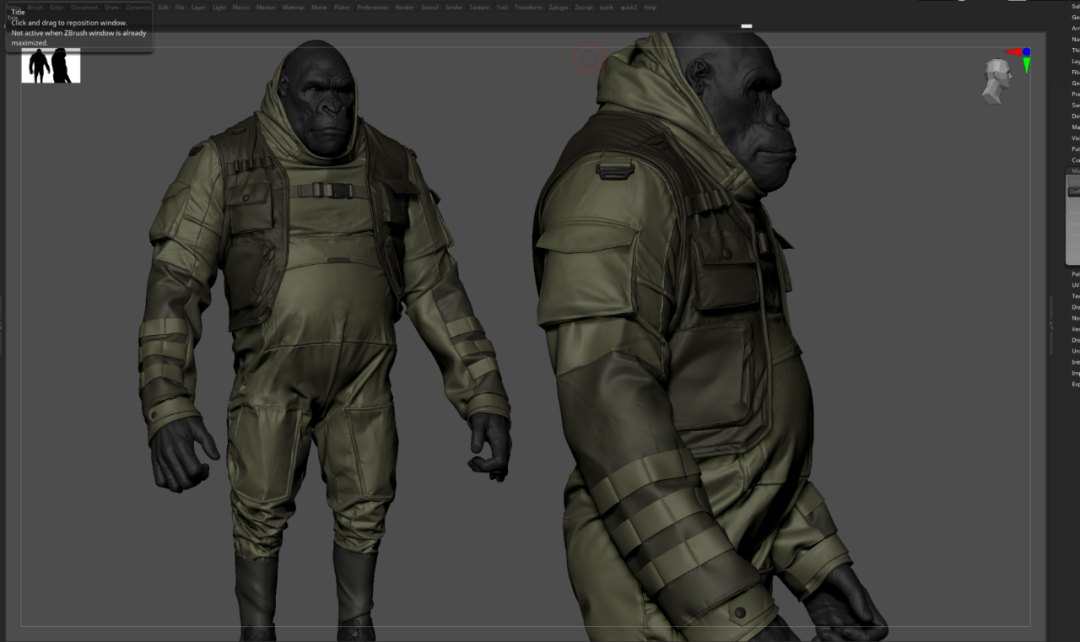Viewport: 1080px width, 642px height.
Task: Open the Help menu
Action: (650, 8)
